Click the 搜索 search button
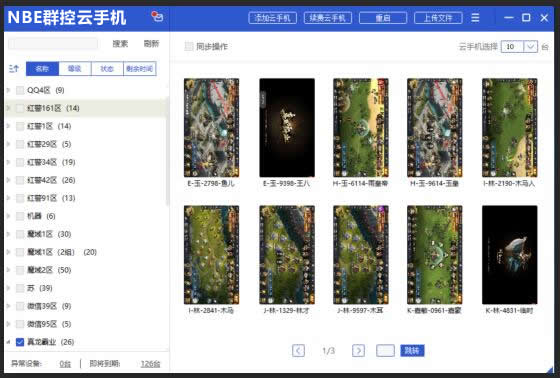 click(120, 44)
